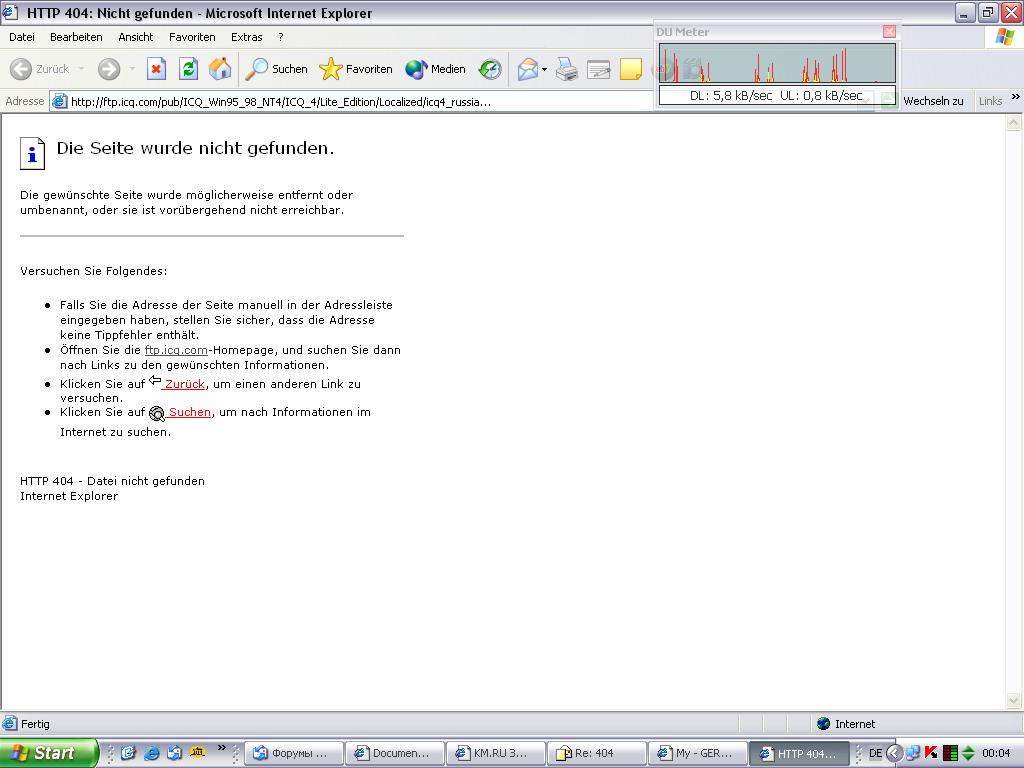
Task: Open the ? help menu
Action: [281, 37]
